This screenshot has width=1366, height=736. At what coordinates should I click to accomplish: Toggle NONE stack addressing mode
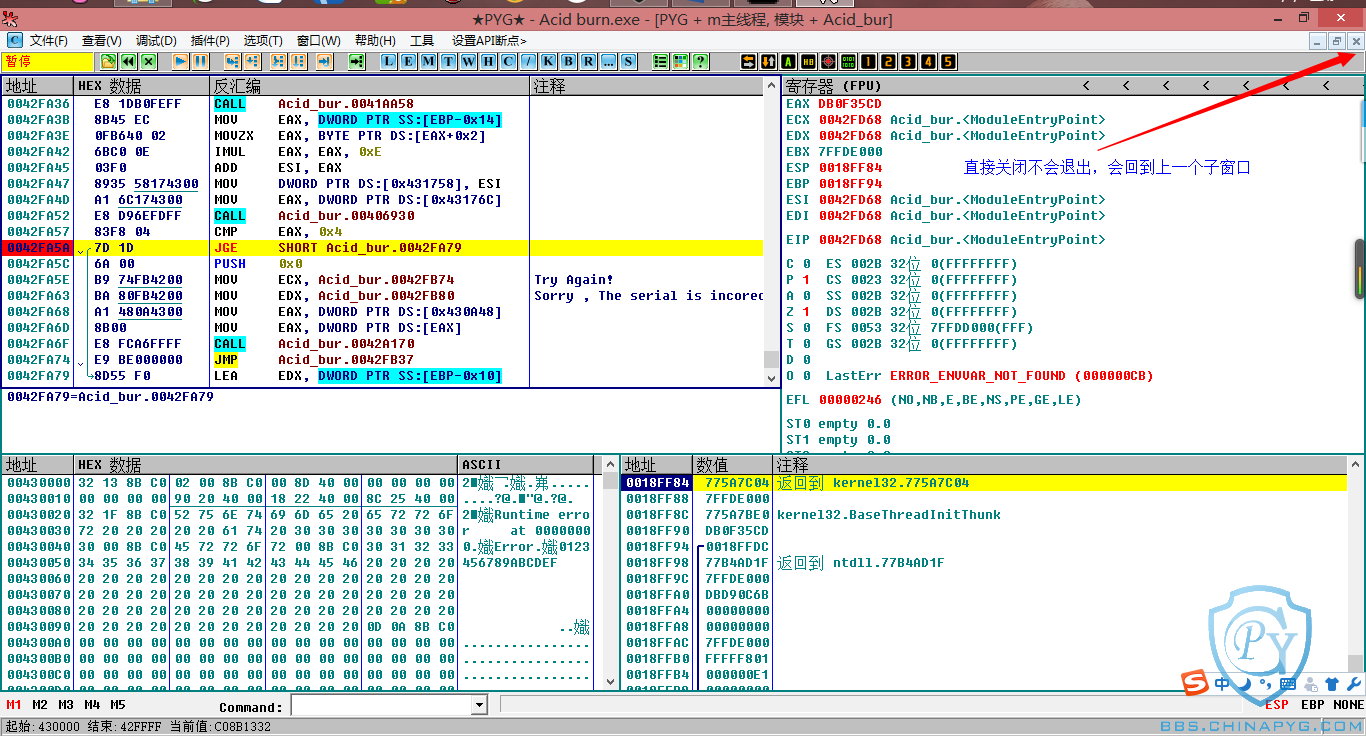tap(1349, 705)
